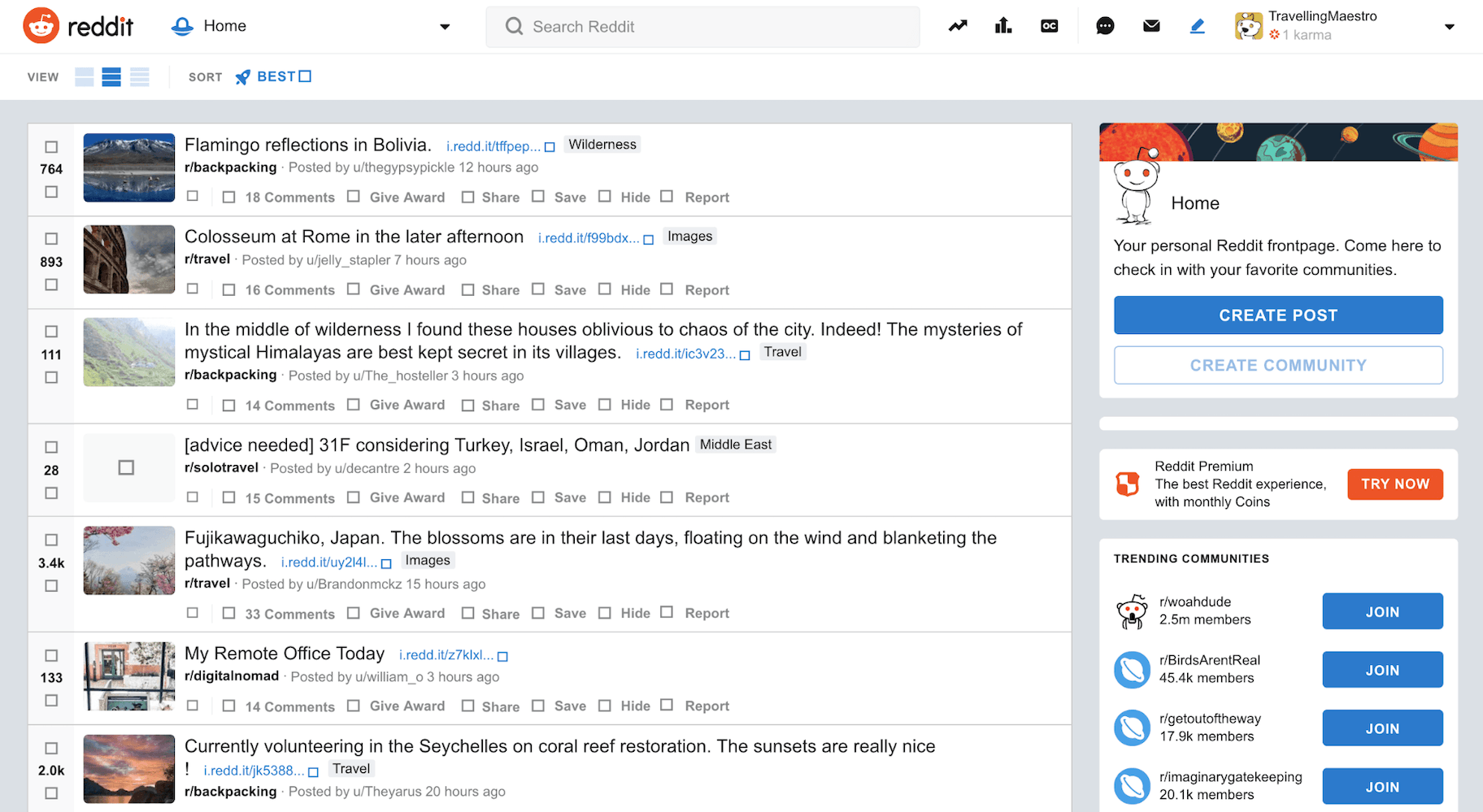Image resolution: width=1483 pixels, height=812 pixels.
Task: Expand the Home feed dropdown
Action: click(x=444, y=27)
